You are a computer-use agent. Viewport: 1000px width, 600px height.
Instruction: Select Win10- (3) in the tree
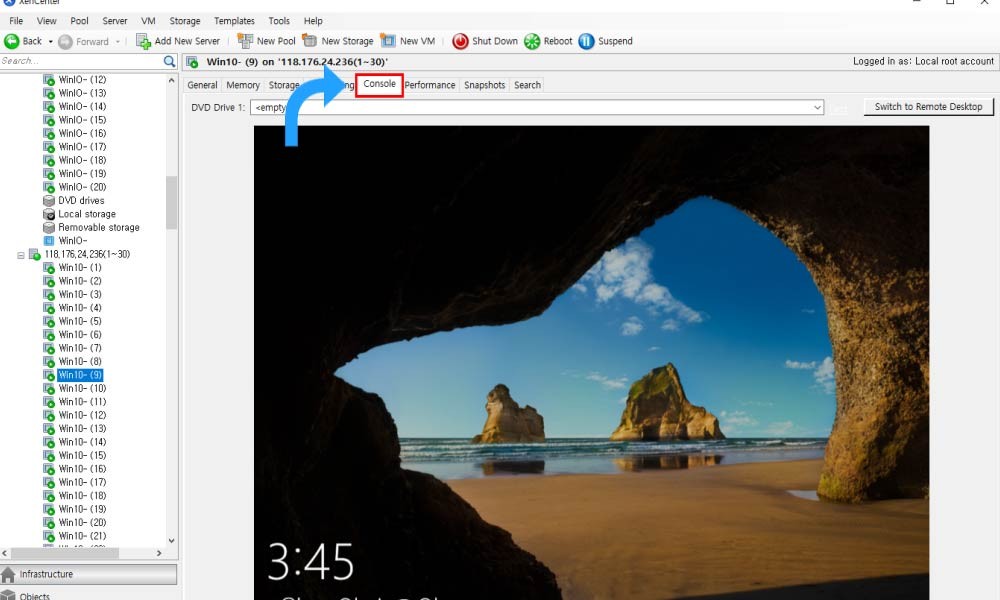click(x=80, y=295)
